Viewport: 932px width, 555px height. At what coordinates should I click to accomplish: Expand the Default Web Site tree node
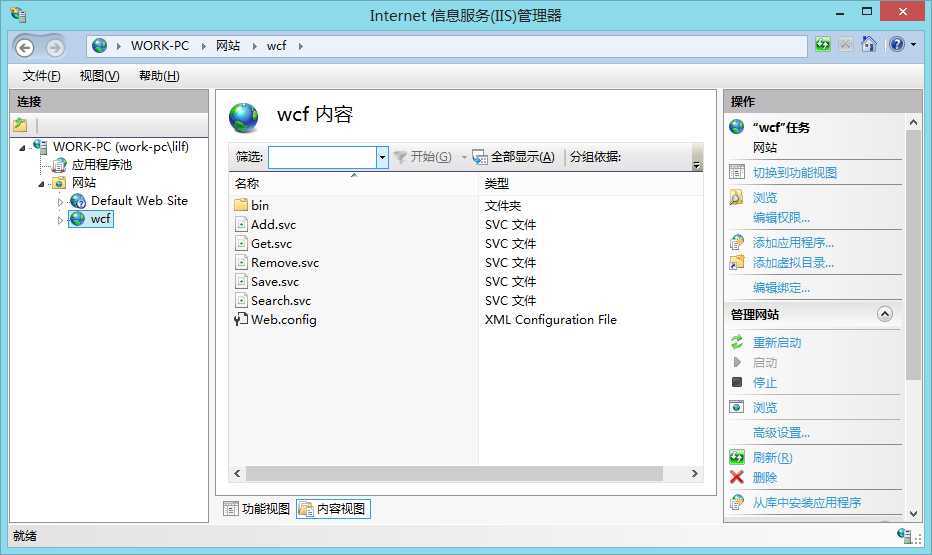click(60, 202)
